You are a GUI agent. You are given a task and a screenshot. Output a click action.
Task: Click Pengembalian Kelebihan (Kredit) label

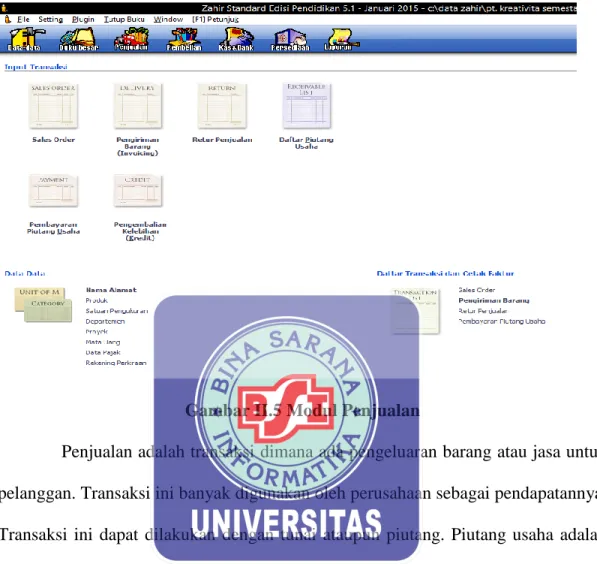tap(140, 231)
